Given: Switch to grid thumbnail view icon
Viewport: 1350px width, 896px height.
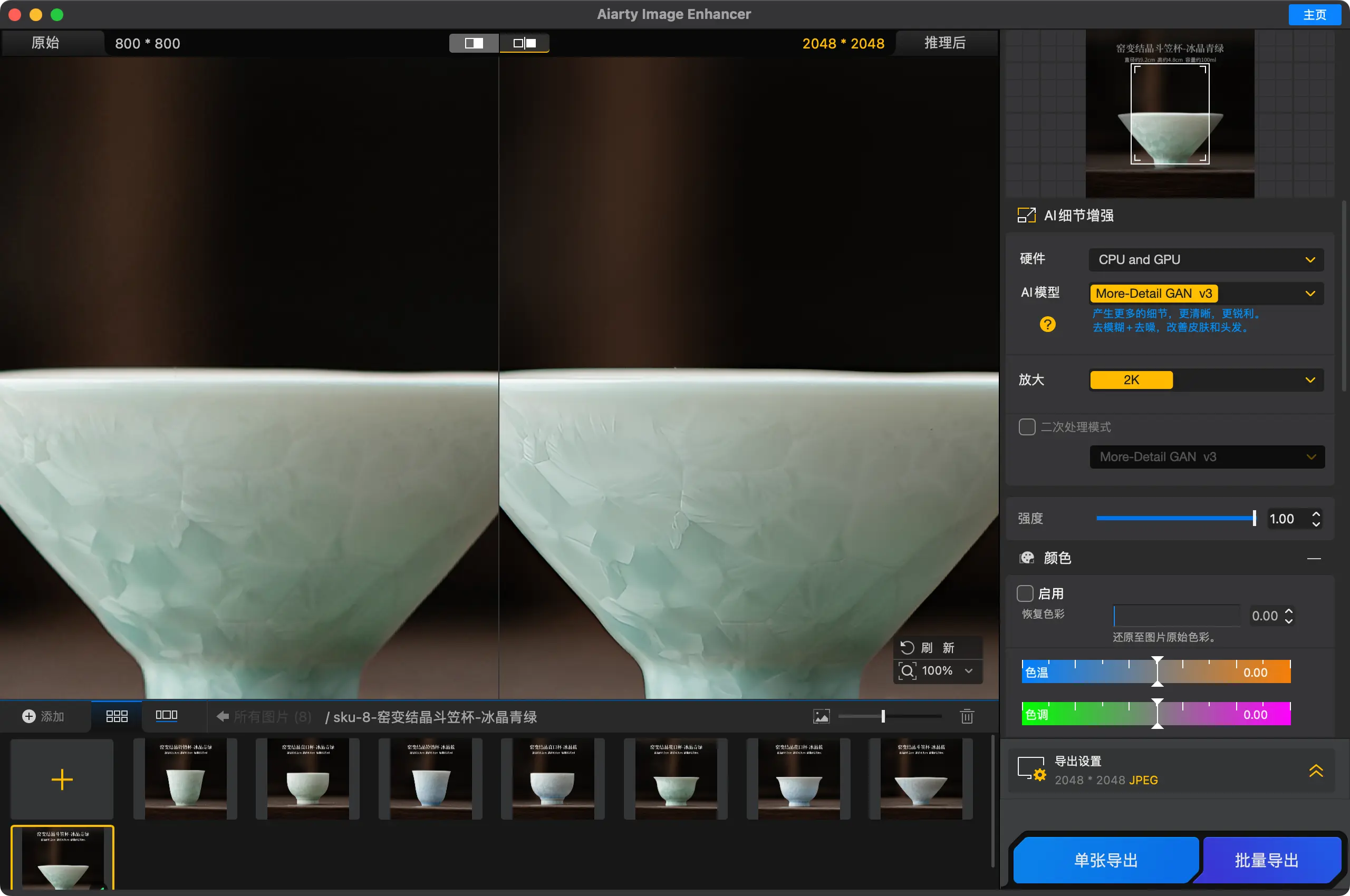Looking at the screenshot, I should (x=117, y=716).
